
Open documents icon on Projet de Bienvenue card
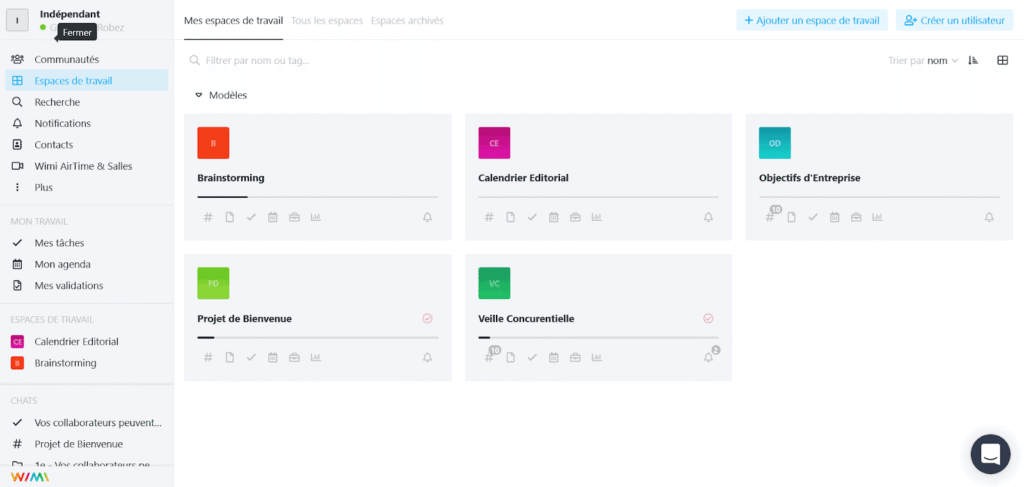coord(230,357)
